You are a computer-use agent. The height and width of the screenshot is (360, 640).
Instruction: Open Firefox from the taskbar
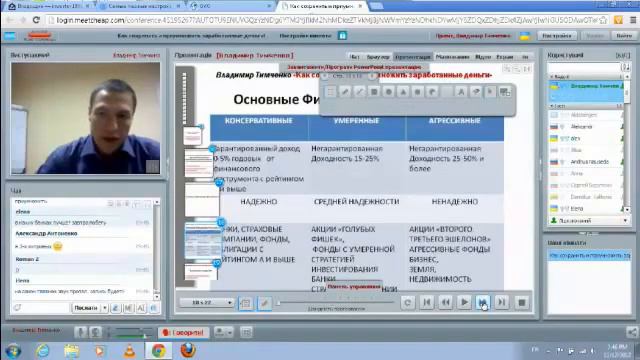188,351
